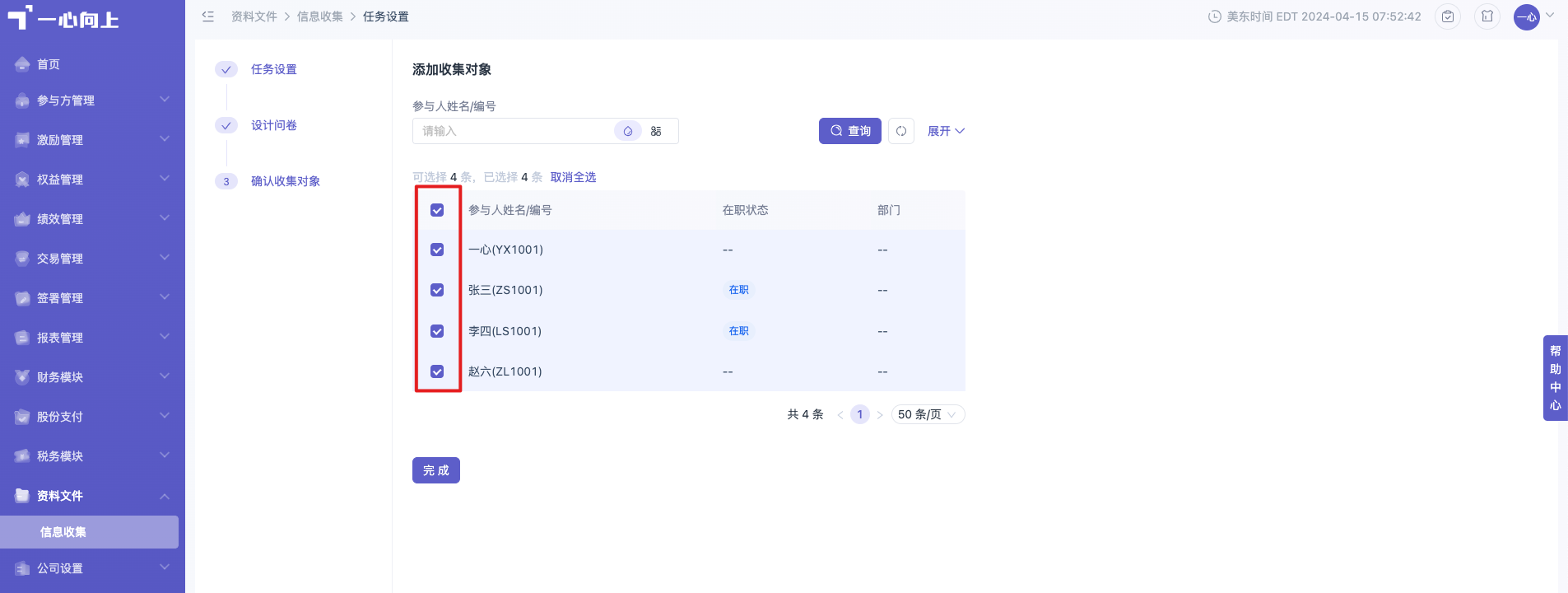Open the 报表管理 menu
1568x593 pixels.
(x=92, y=338)
